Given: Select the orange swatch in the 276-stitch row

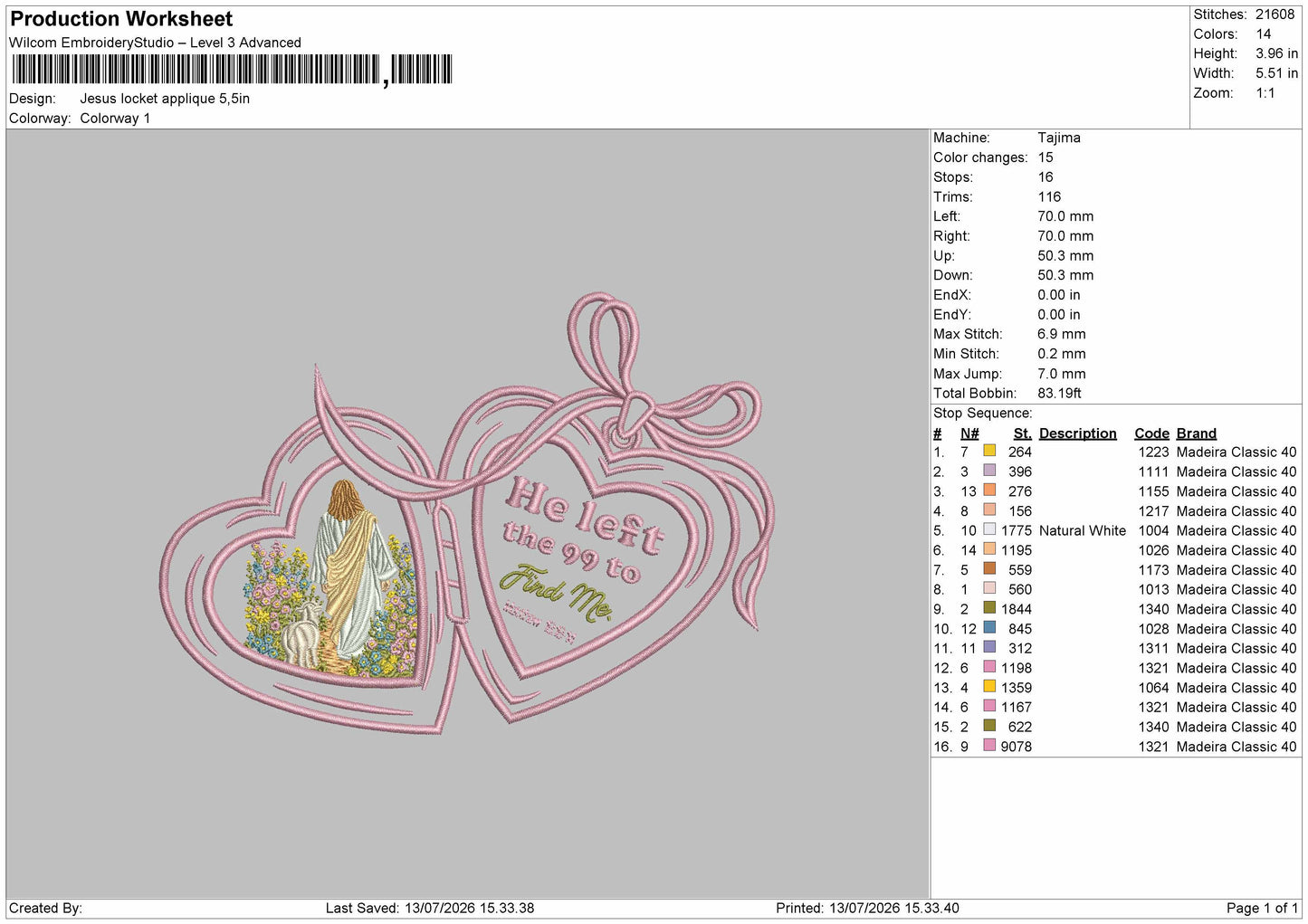Looking at the screenshot, I should click(x=989, y=491).
